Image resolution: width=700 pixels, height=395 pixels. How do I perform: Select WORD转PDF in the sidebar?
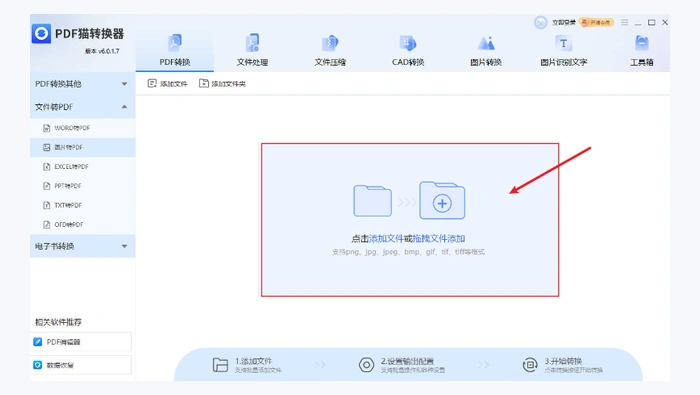(83, 128)
